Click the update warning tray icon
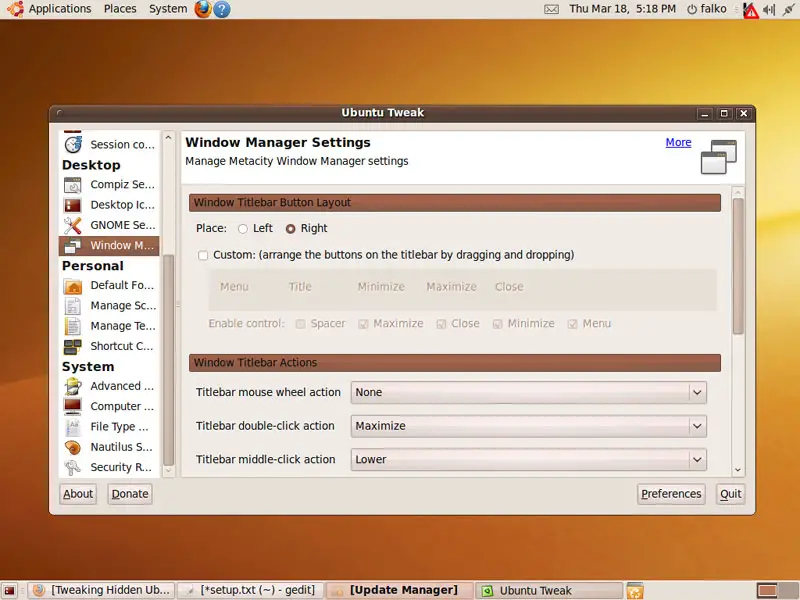 (x=751, y=10)
